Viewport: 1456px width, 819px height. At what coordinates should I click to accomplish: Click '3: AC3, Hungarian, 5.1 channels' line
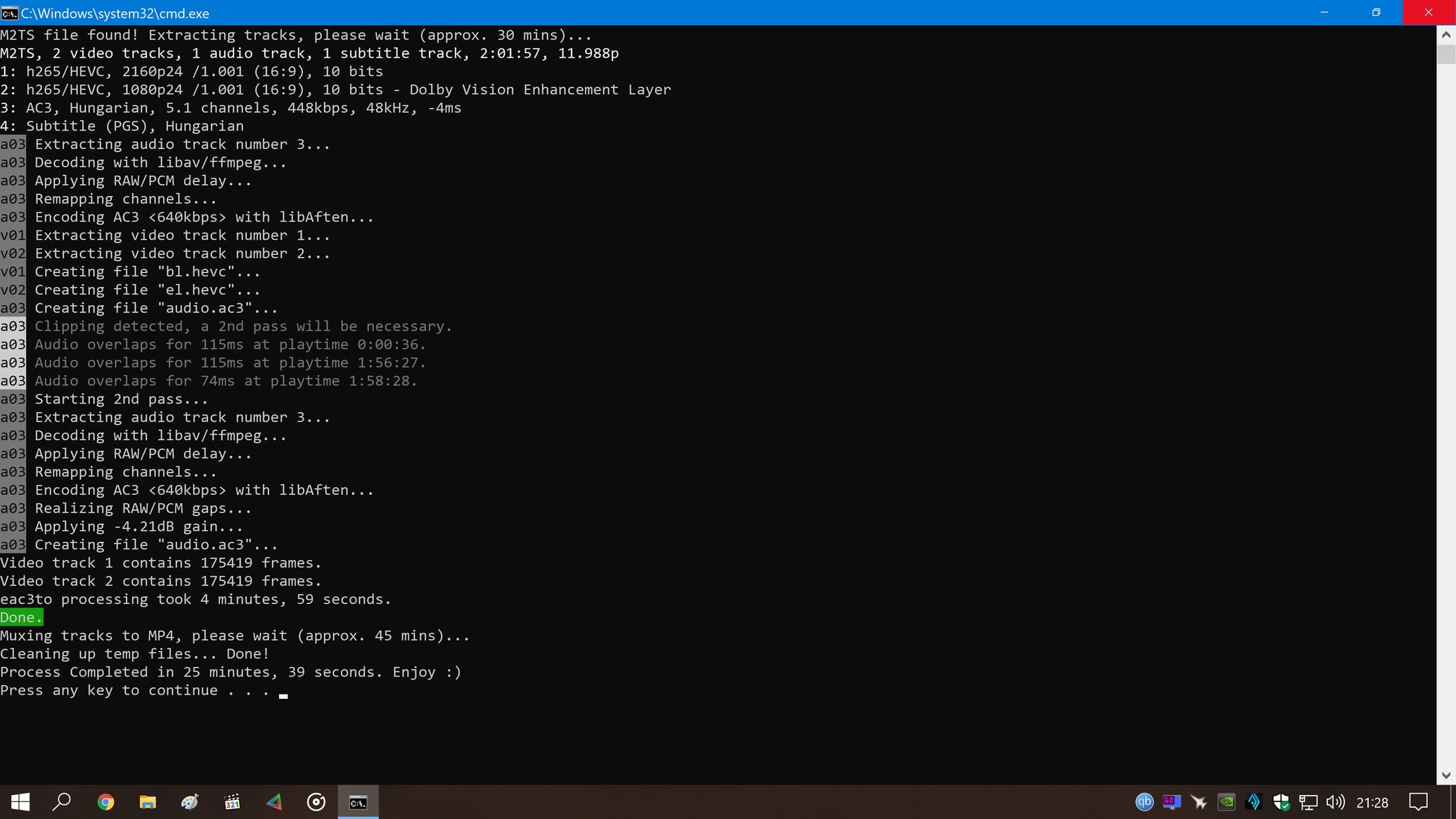231,108
